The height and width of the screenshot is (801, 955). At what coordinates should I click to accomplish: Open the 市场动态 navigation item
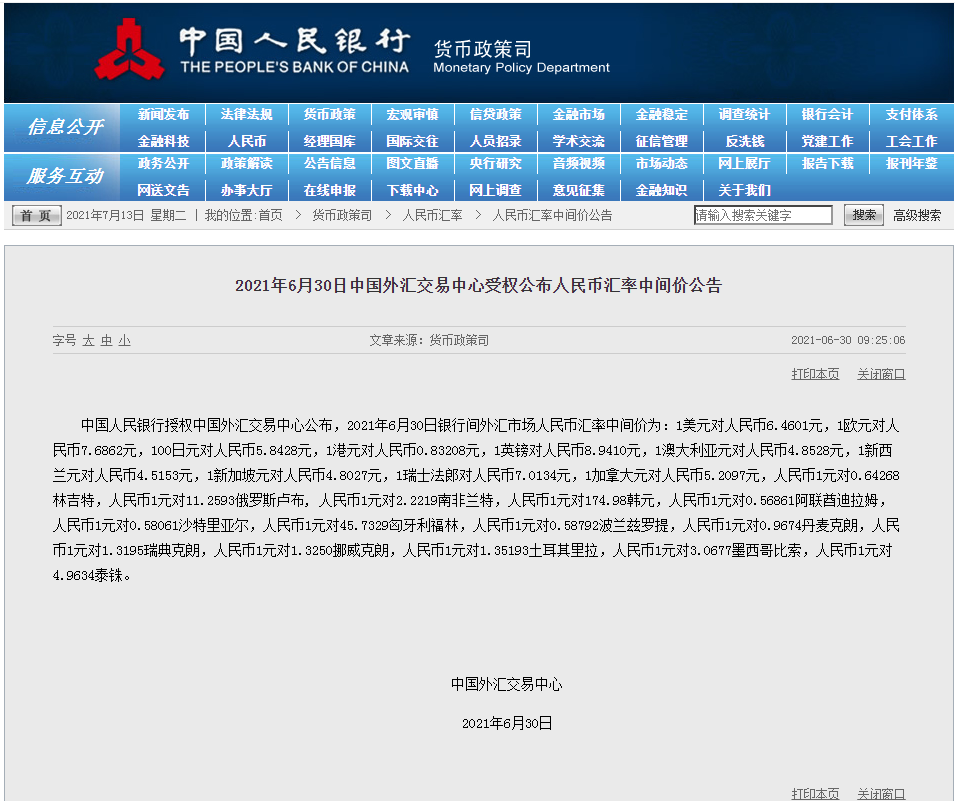coord(661,164)
